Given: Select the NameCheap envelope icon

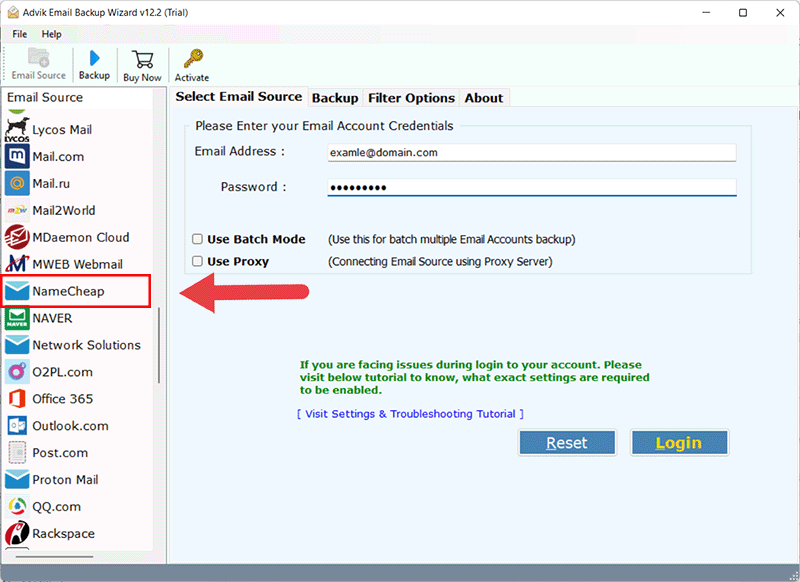Looking at the screenshot, I should (x=17, y=291).
